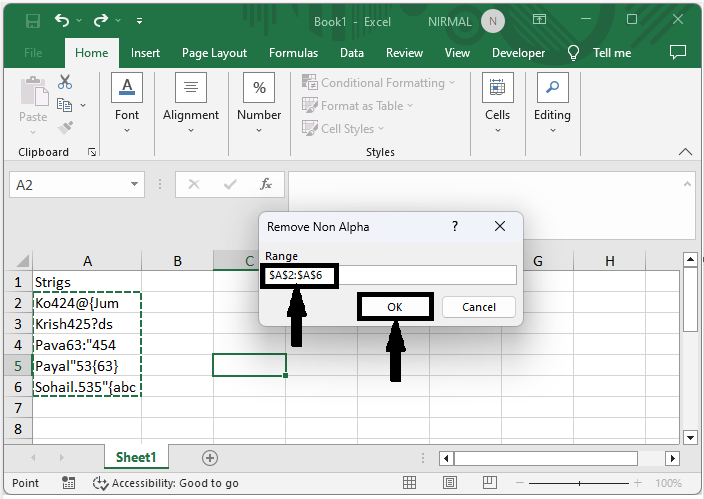Image resolution: width=704 pixels, height=499 pixels.
Task: Open the Clipboard dialog launcher
Action: pyautogui.click(x=92, y=152)
